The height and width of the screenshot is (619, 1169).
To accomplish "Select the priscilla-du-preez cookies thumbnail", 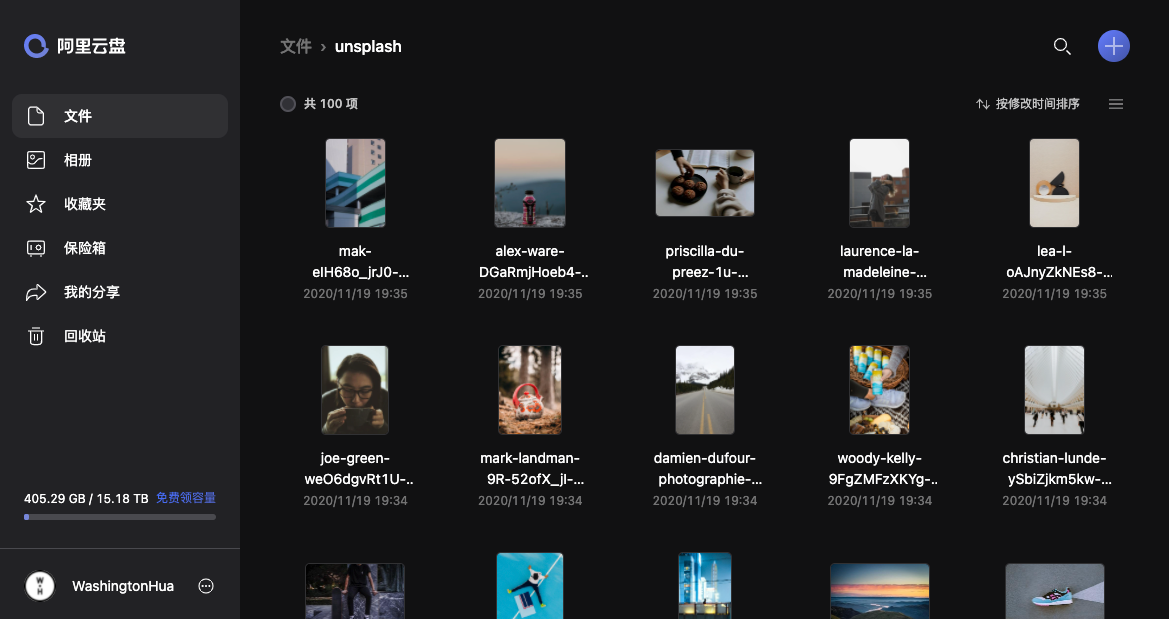I will [705, 183].
